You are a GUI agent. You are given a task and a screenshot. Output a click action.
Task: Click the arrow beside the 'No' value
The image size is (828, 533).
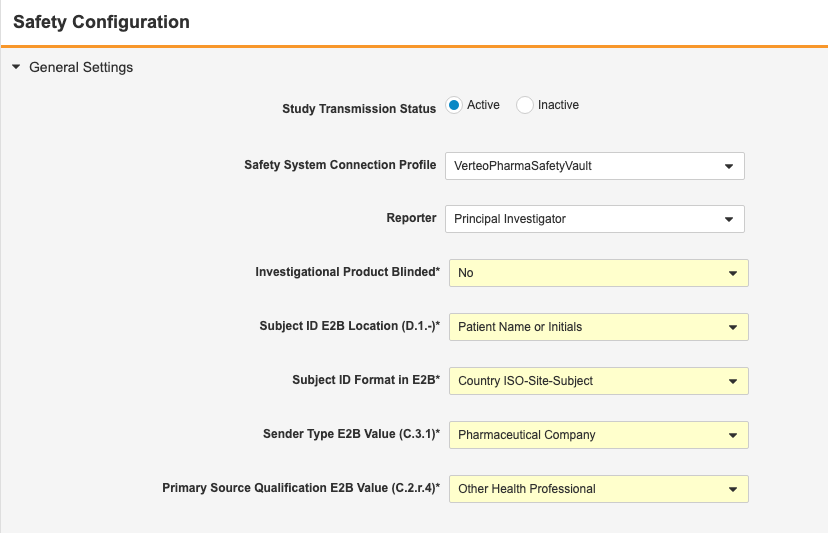coord(733,273)
